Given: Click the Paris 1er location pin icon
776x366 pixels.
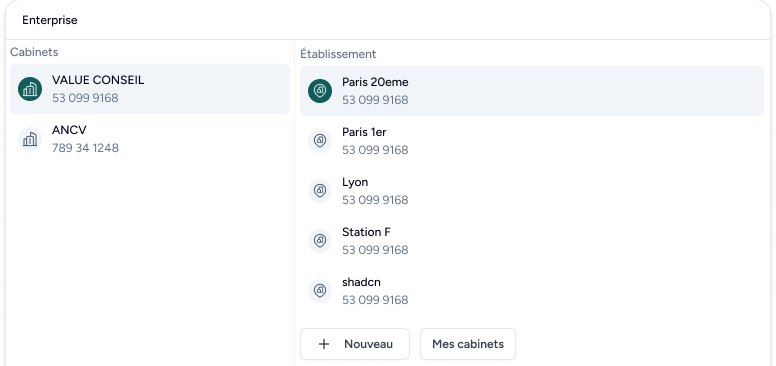Looking at the screenshot, I should [x=320, y=141].
